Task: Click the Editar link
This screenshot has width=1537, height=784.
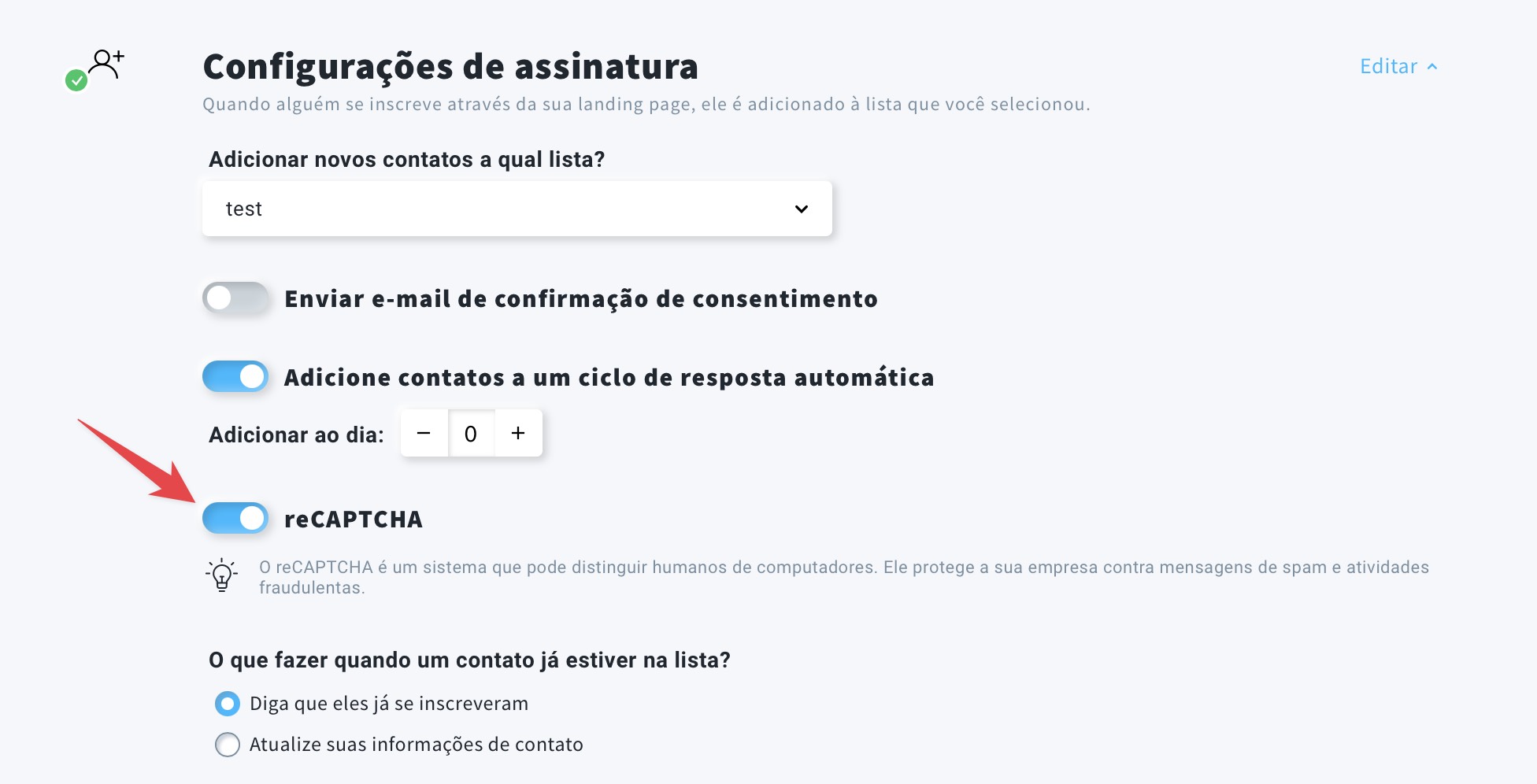Action: point(1388,67)
